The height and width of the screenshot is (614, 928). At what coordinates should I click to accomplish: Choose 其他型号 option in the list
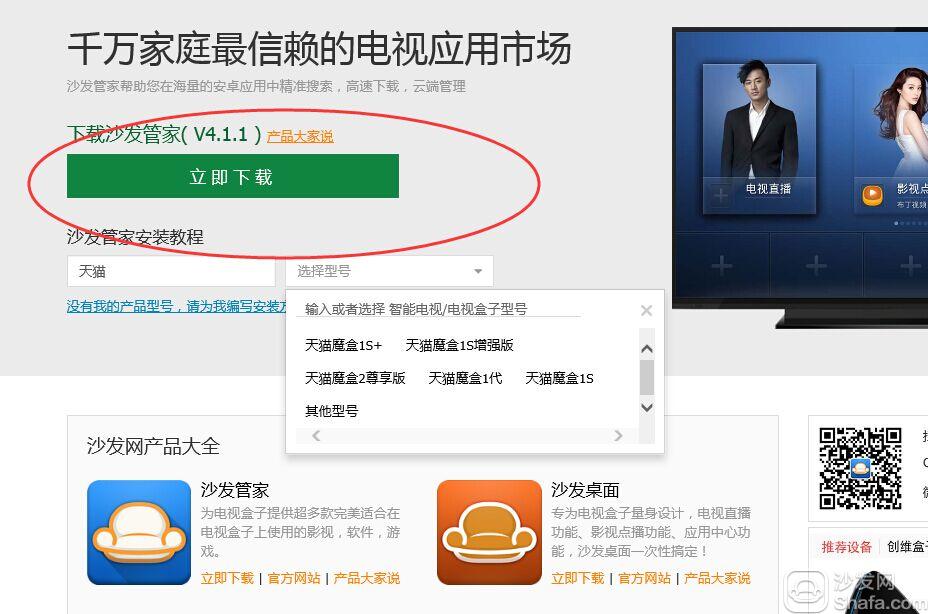[x=331, y=411]
